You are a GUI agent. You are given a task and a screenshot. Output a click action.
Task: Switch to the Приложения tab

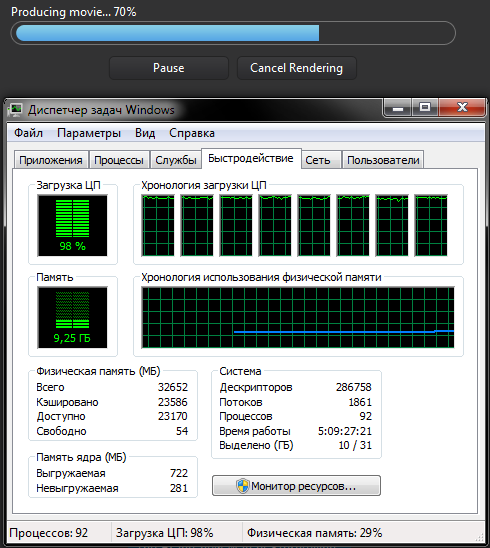tap(51, 160)
